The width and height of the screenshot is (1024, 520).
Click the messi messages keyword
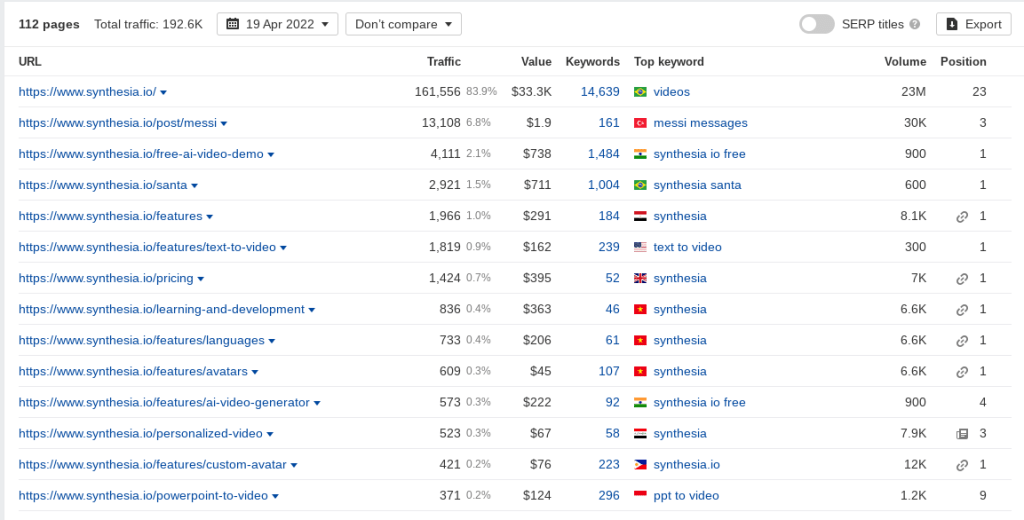point(700,123)
